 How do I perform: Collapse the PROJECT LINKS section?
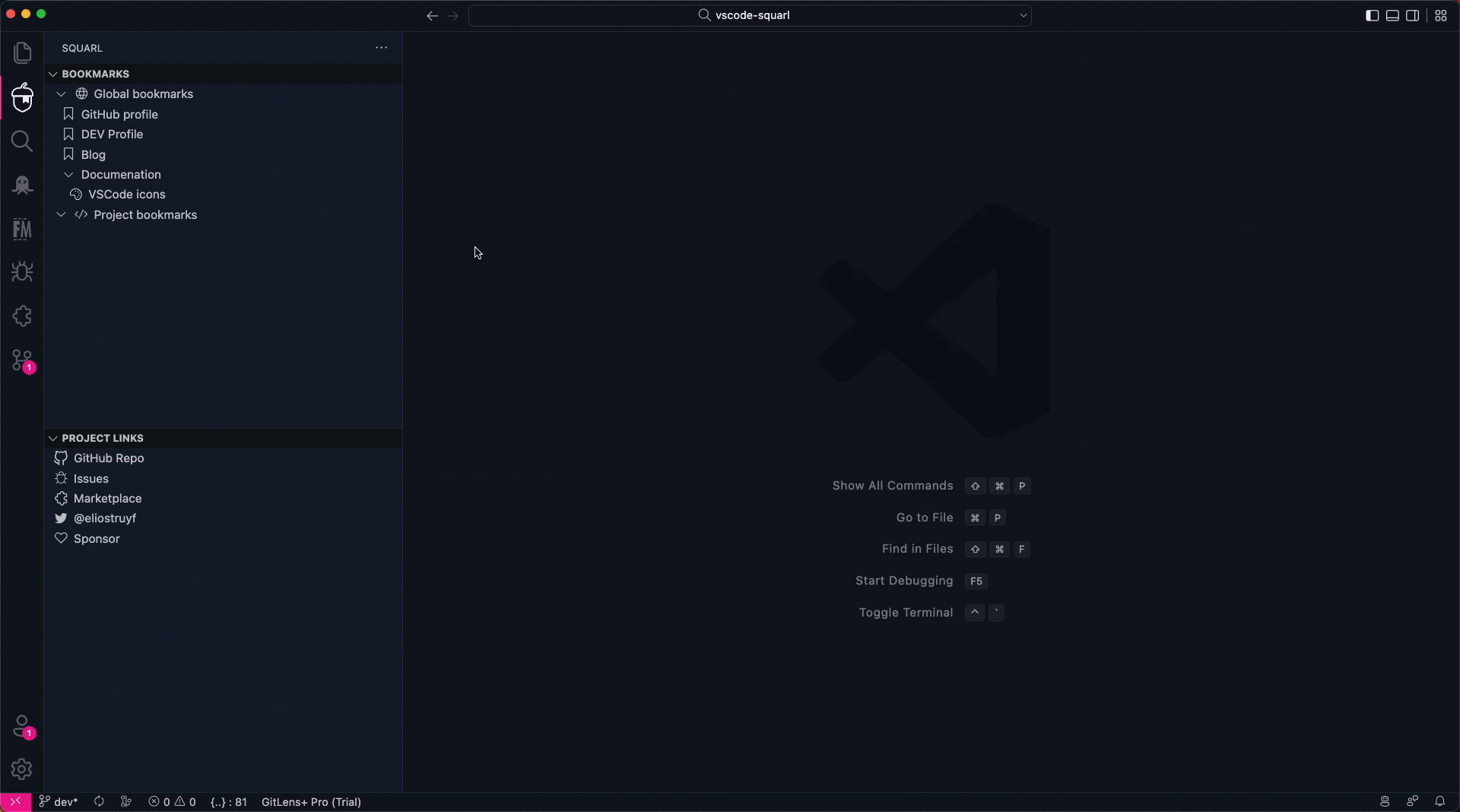[52, 438]
